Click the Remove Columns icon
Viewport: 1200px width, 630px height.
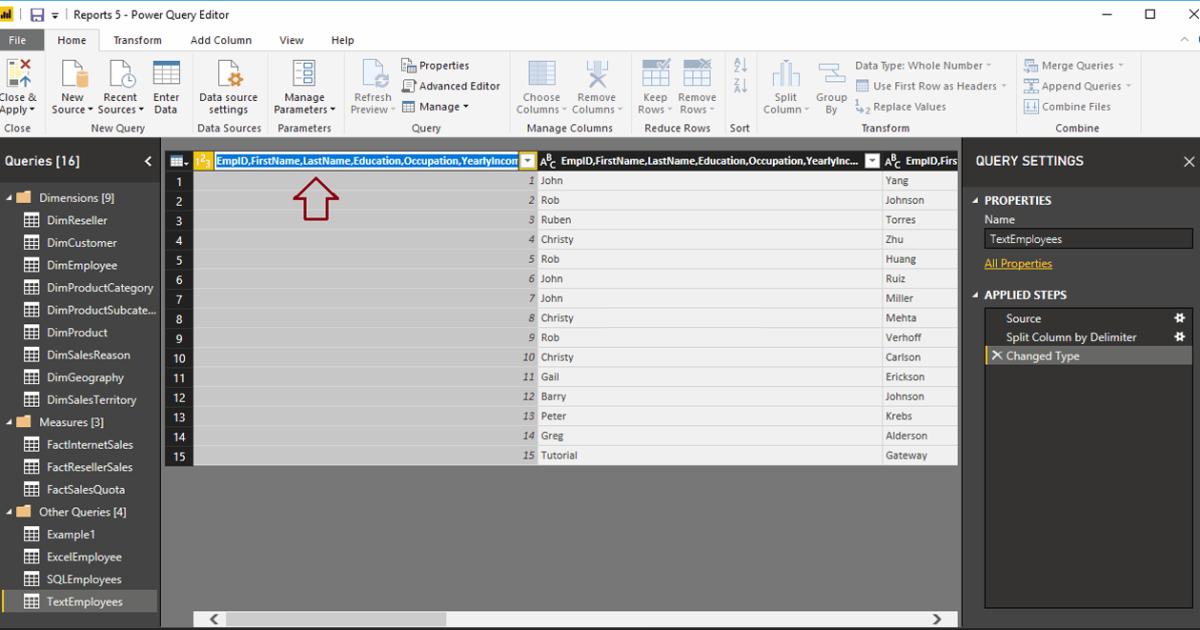597,74
